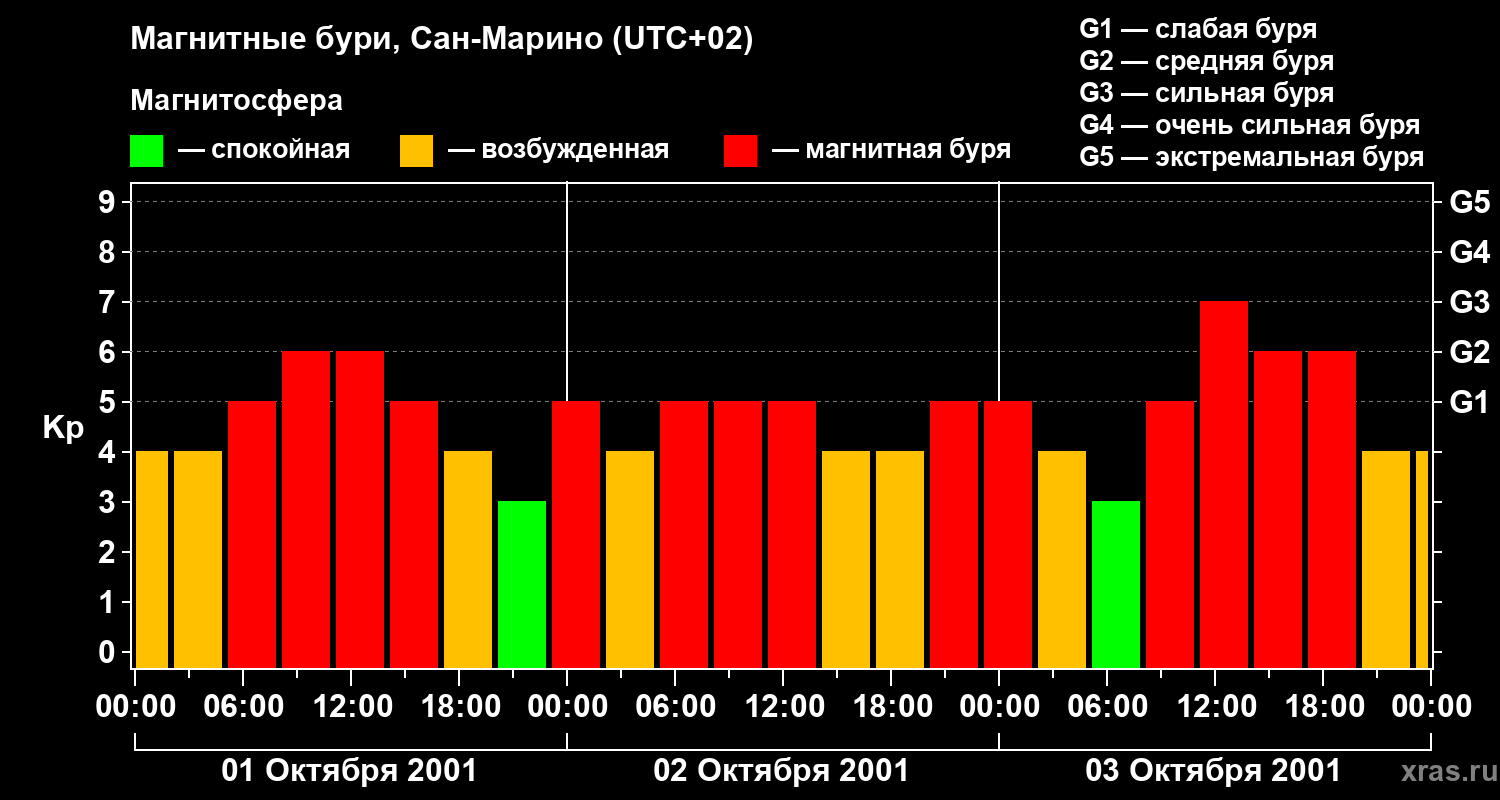Click the '— спокойная' legend label
The height and width of the screenshot is (800, 1500).
[264, 150]
